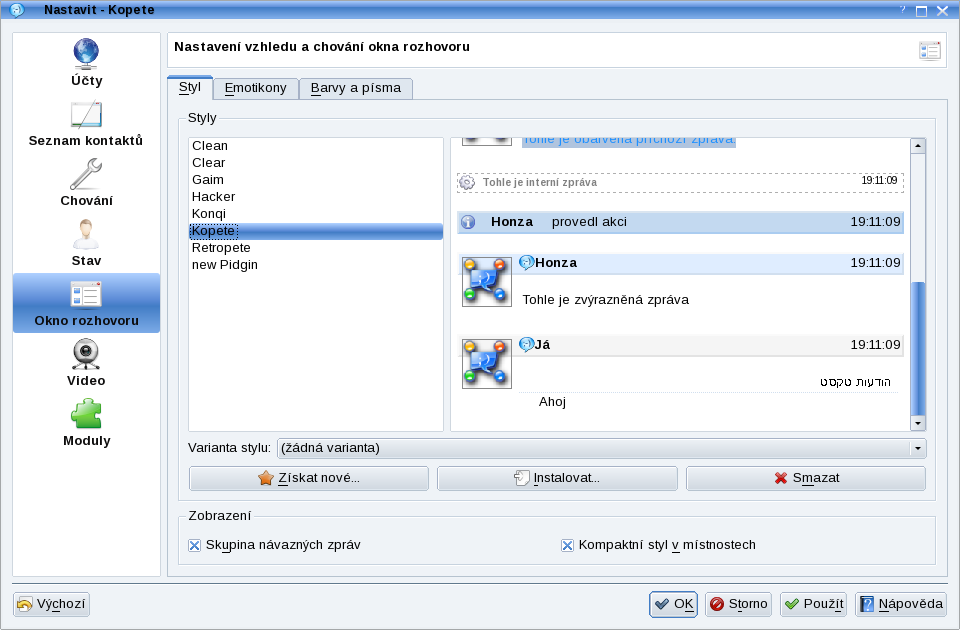
Task: Click the chat window icon in header
Action: click(x=929, y=51)
